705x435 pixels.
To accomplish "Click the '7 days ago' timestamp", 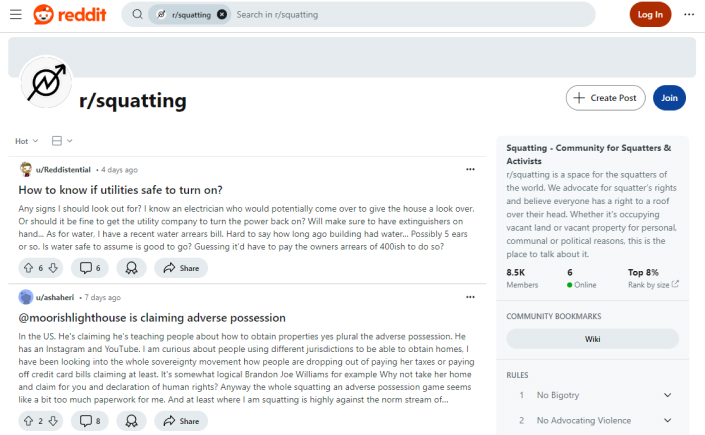I will pos(103,297).
